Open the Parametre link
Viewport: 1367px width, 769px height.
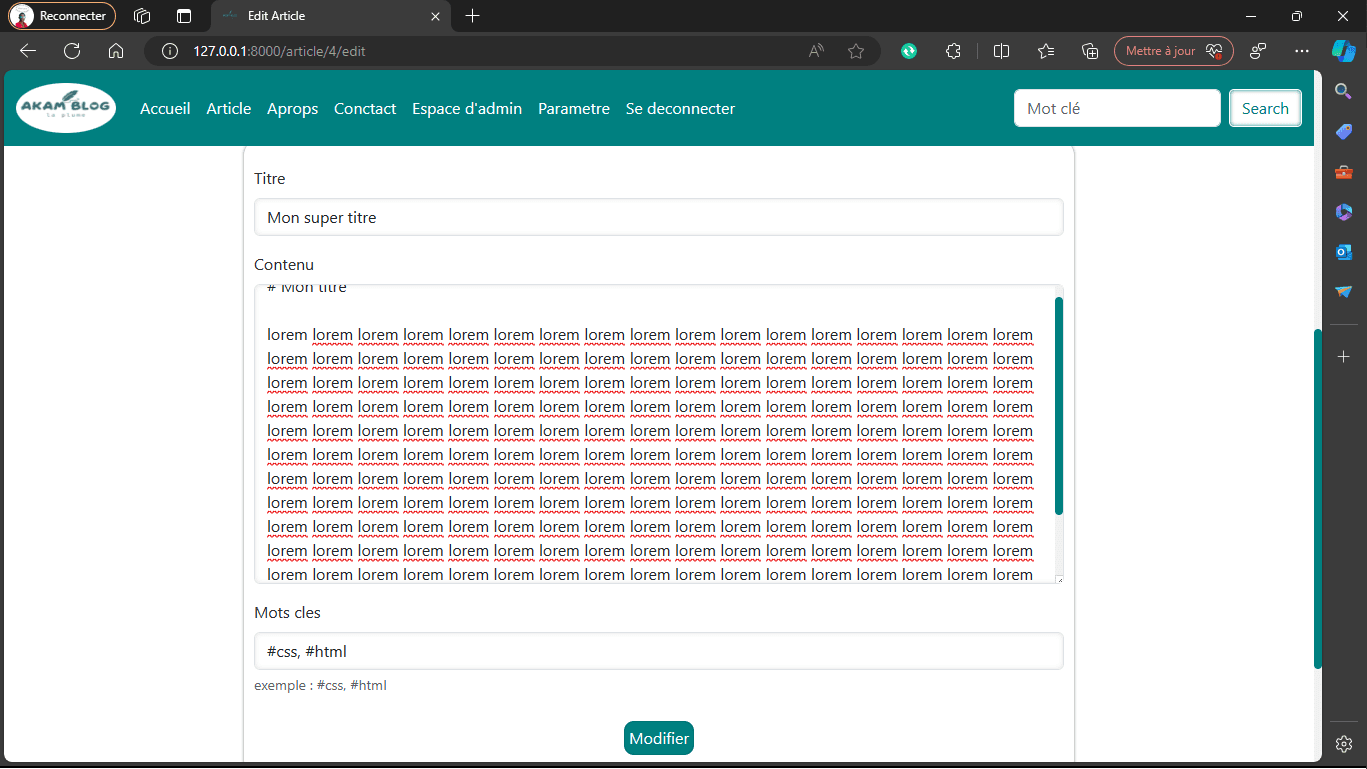574,109
